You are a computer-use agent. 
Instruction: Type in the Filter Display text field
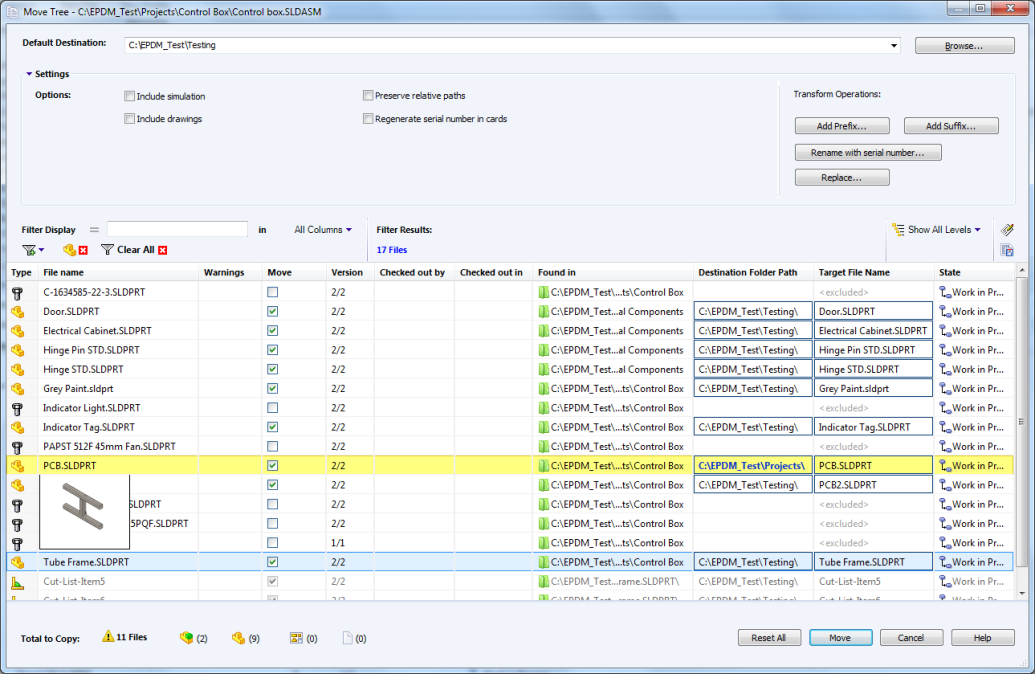click(177, 228)
